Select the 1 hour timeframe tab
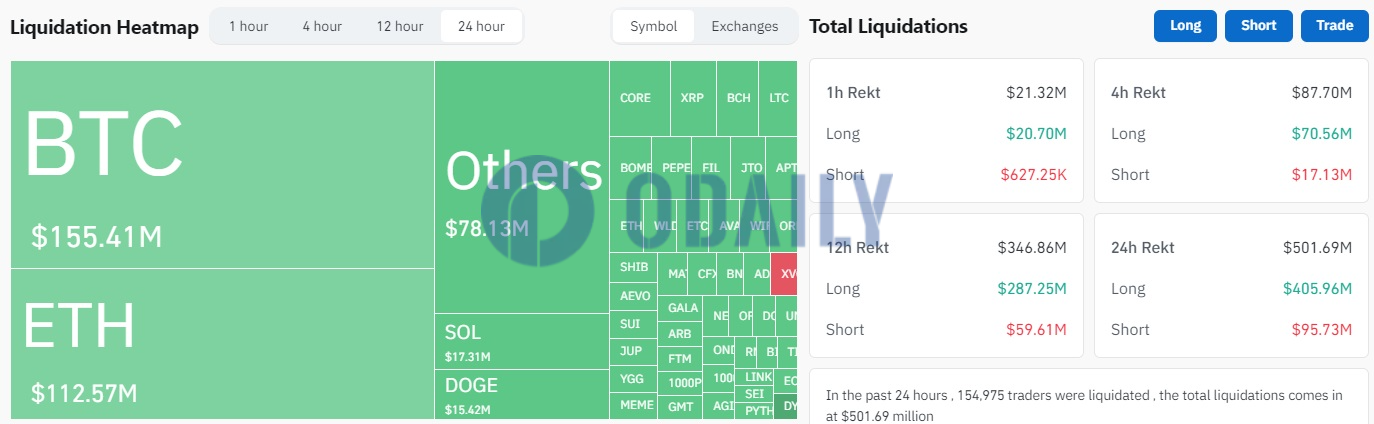 (x=248, y=26)
